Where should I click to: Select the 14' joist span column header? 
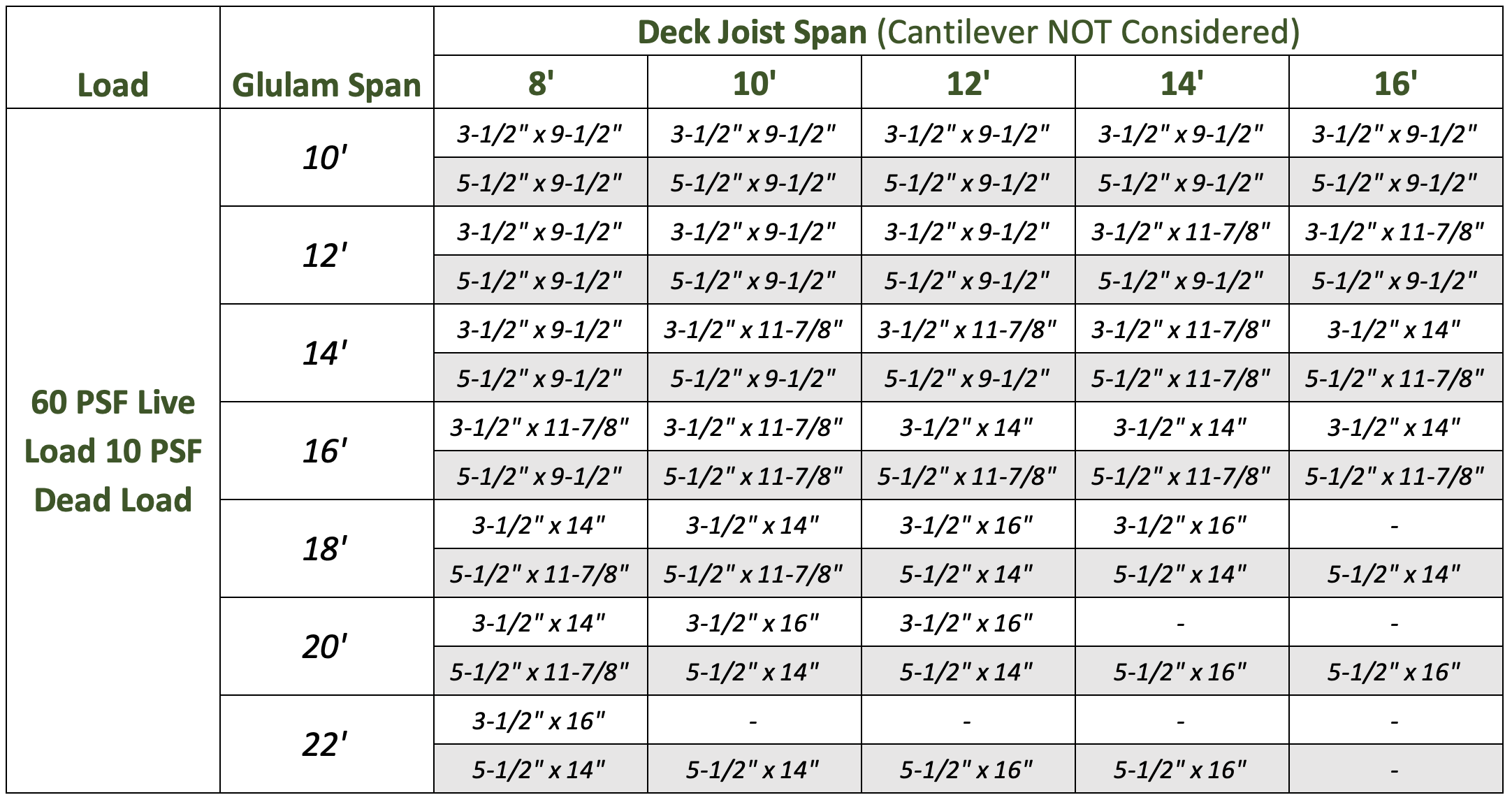[1182, 83]
